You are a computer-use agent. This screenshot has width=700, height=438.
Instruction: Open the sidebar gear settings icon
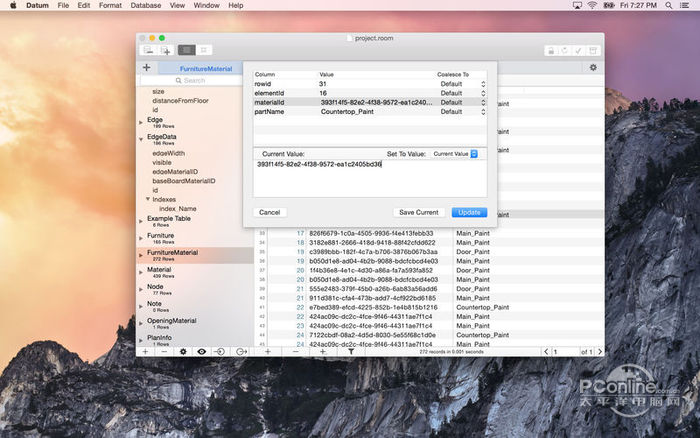(182, 352)
